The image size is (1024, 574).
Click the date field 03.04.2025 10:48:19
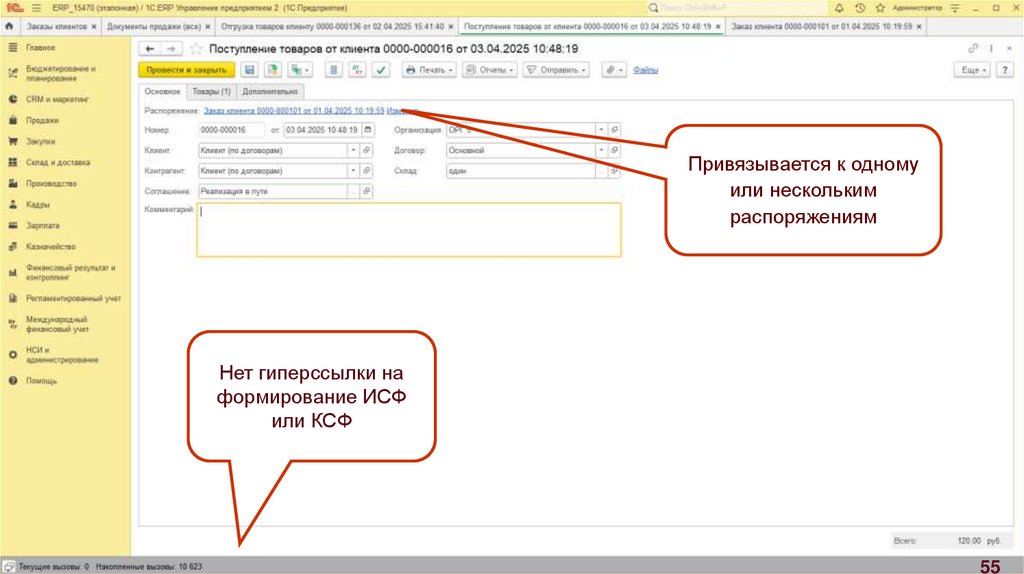click(323, 130)
